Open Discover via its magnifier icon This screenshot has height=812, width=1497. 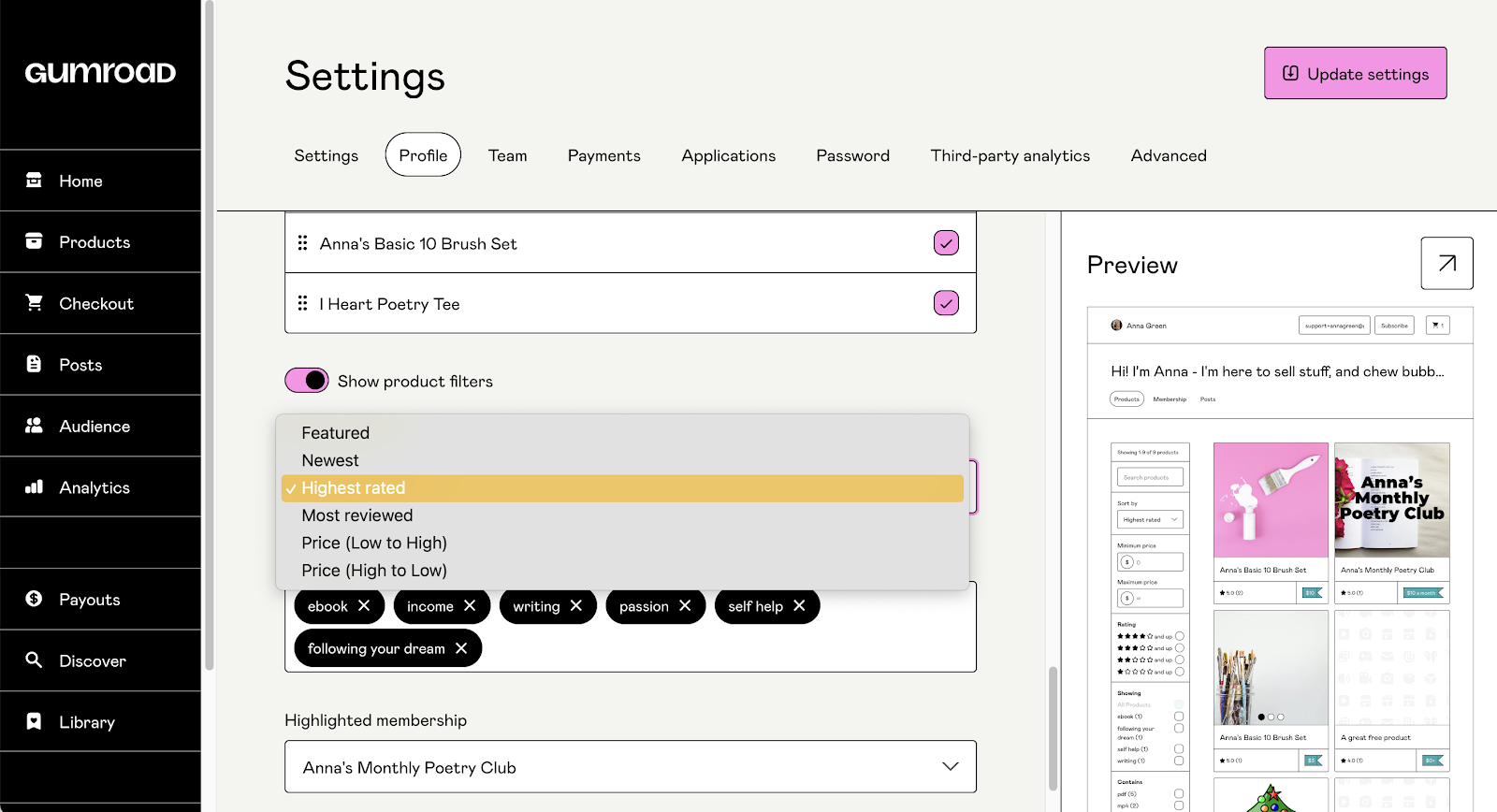coord(34,660)
